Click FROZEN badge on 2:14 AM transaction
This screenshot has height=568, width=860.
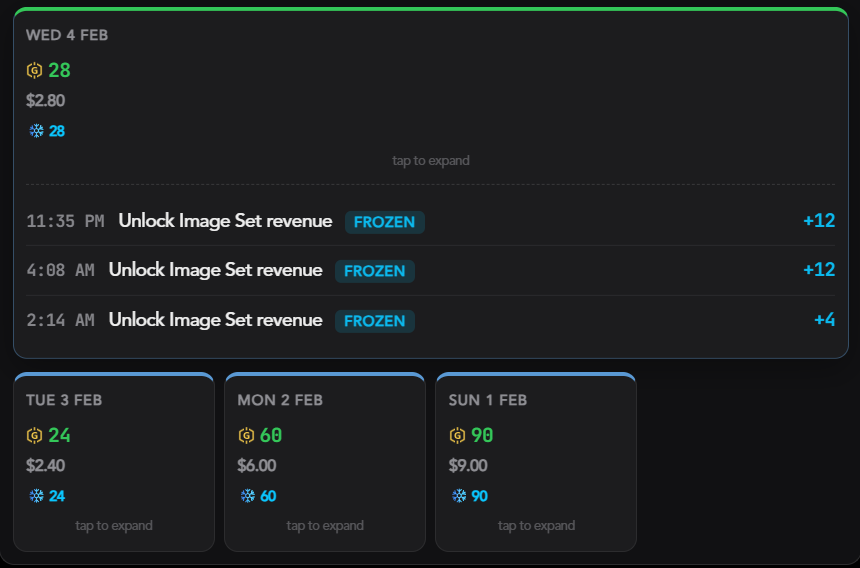374,321
